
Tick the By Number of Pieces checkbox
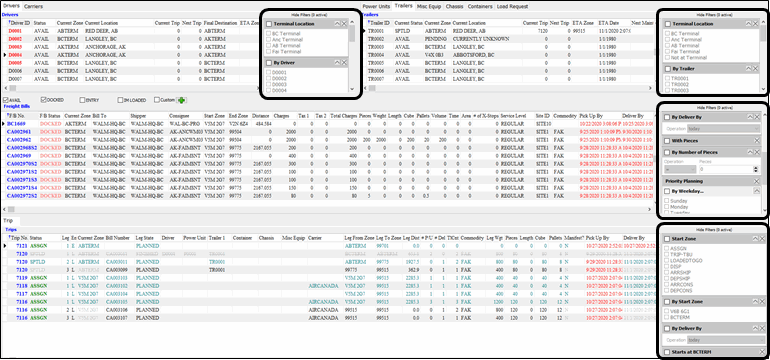click(668, 152)
